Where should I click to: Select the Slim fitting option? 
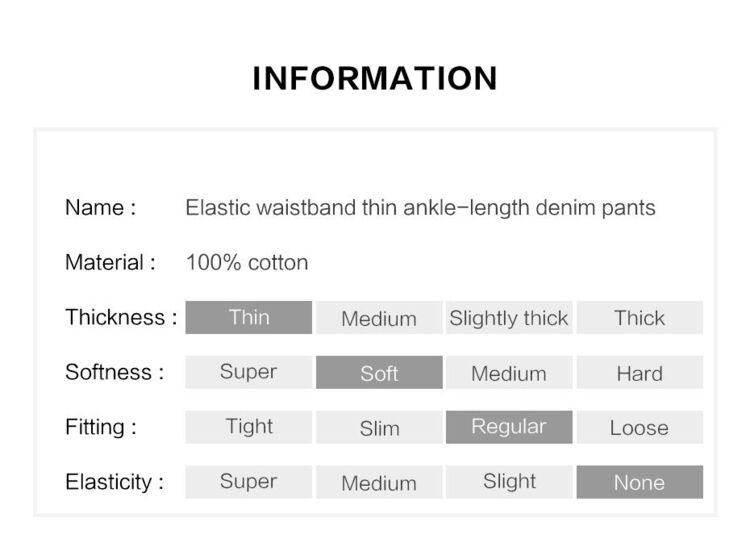click(379, 427)
